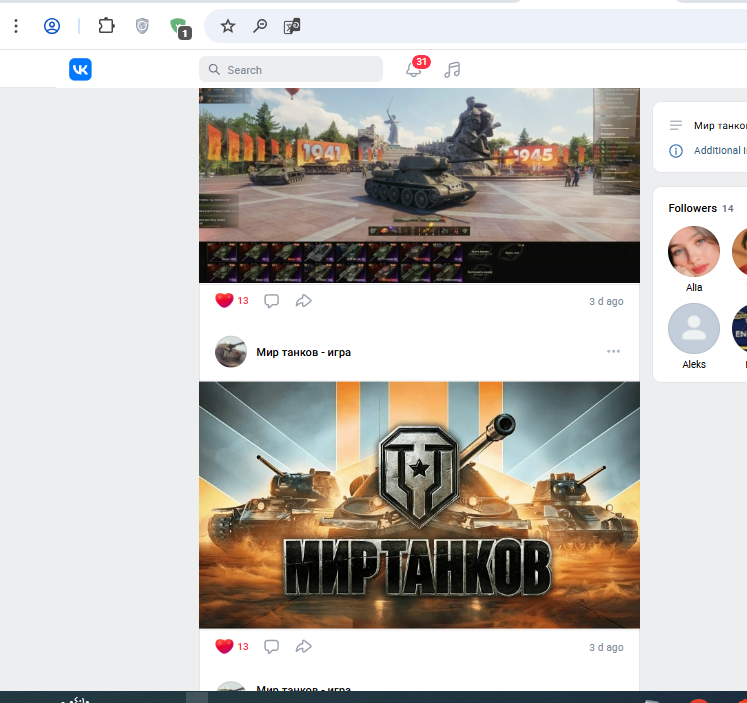
Task: Comment on the МИР ТАНКОВ logo post
Action: coord(272,647)
